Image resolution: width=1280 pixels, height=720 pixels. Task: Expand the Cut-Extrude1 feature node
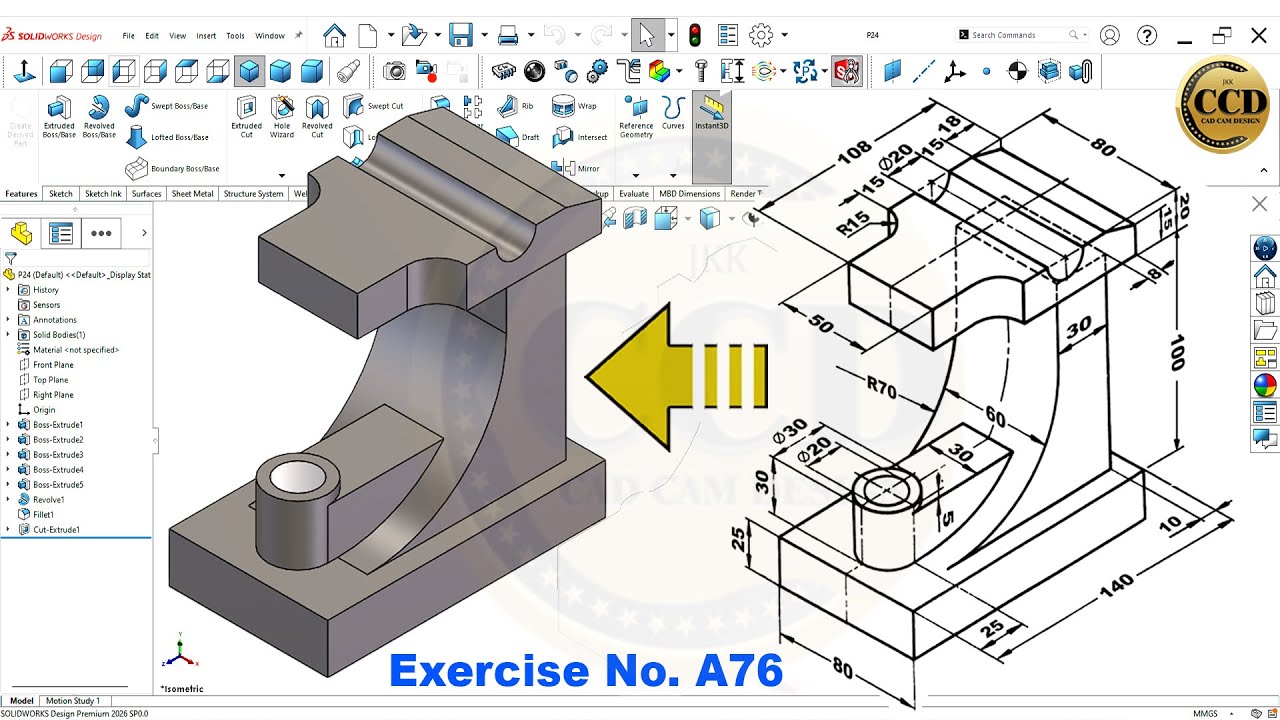(x=8, y=530)
